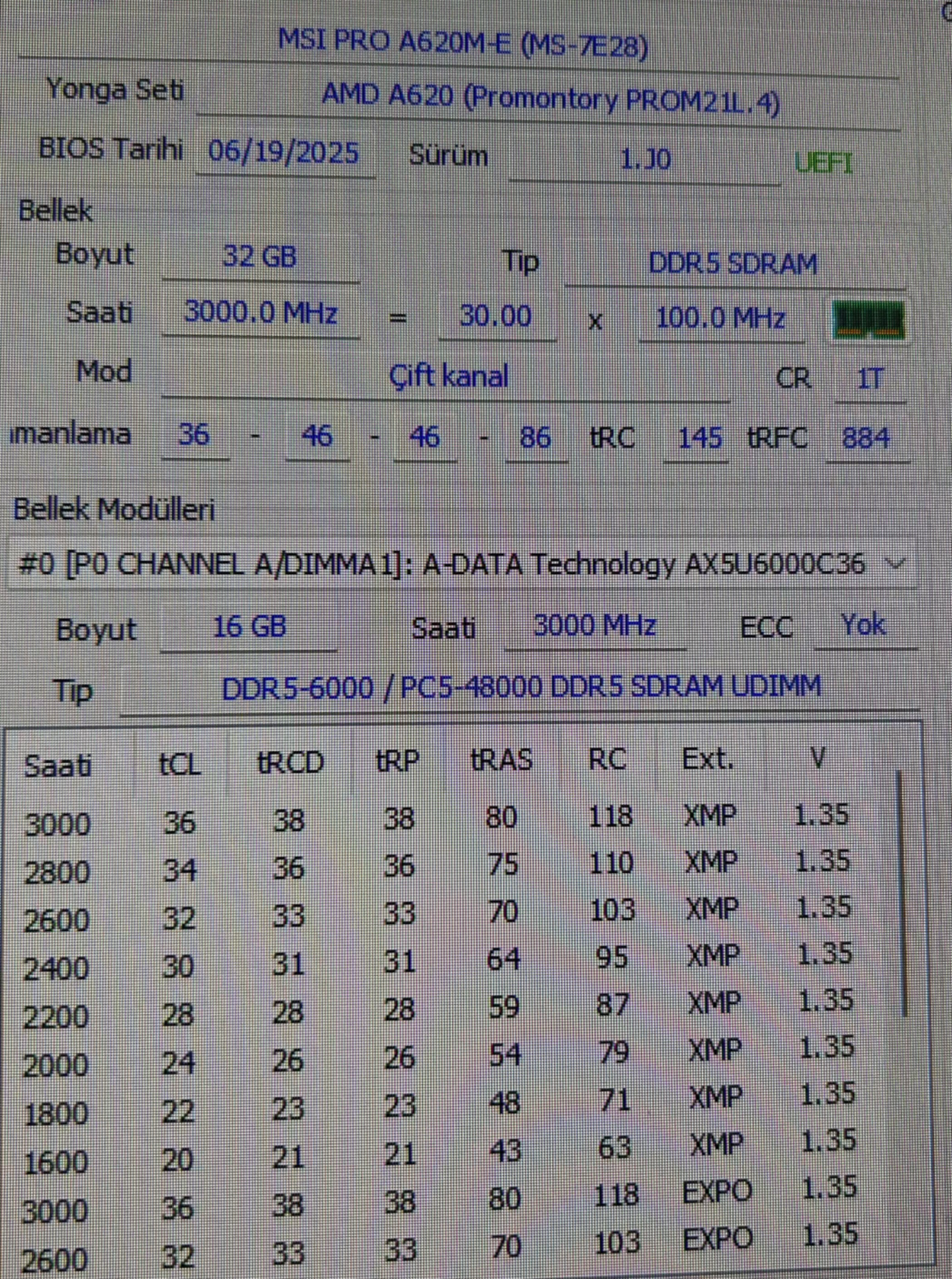Click the chipset value AMD A620 (Promontory PROM21L.4)
This screenshot has height=1279, width=952.
pyautogui.click(x=551, y=99)
